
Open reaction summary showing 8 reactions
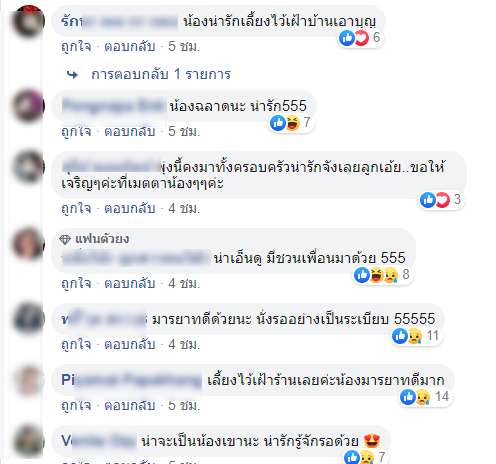pos(383,275)
